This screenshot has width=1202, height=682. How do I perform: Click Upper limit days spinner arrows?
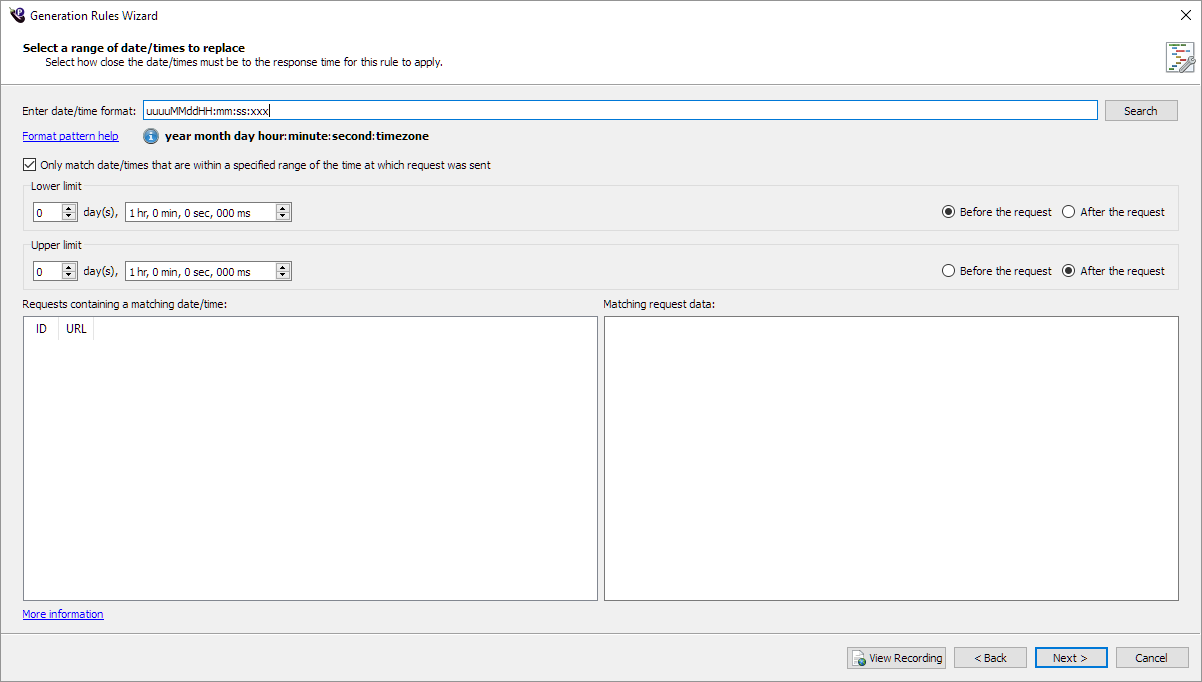click(69, 271)
